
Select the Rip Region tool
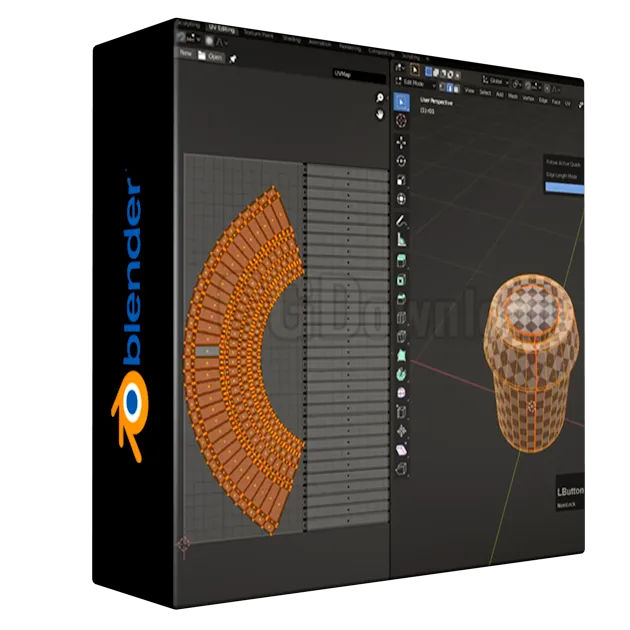pos(401,469)
